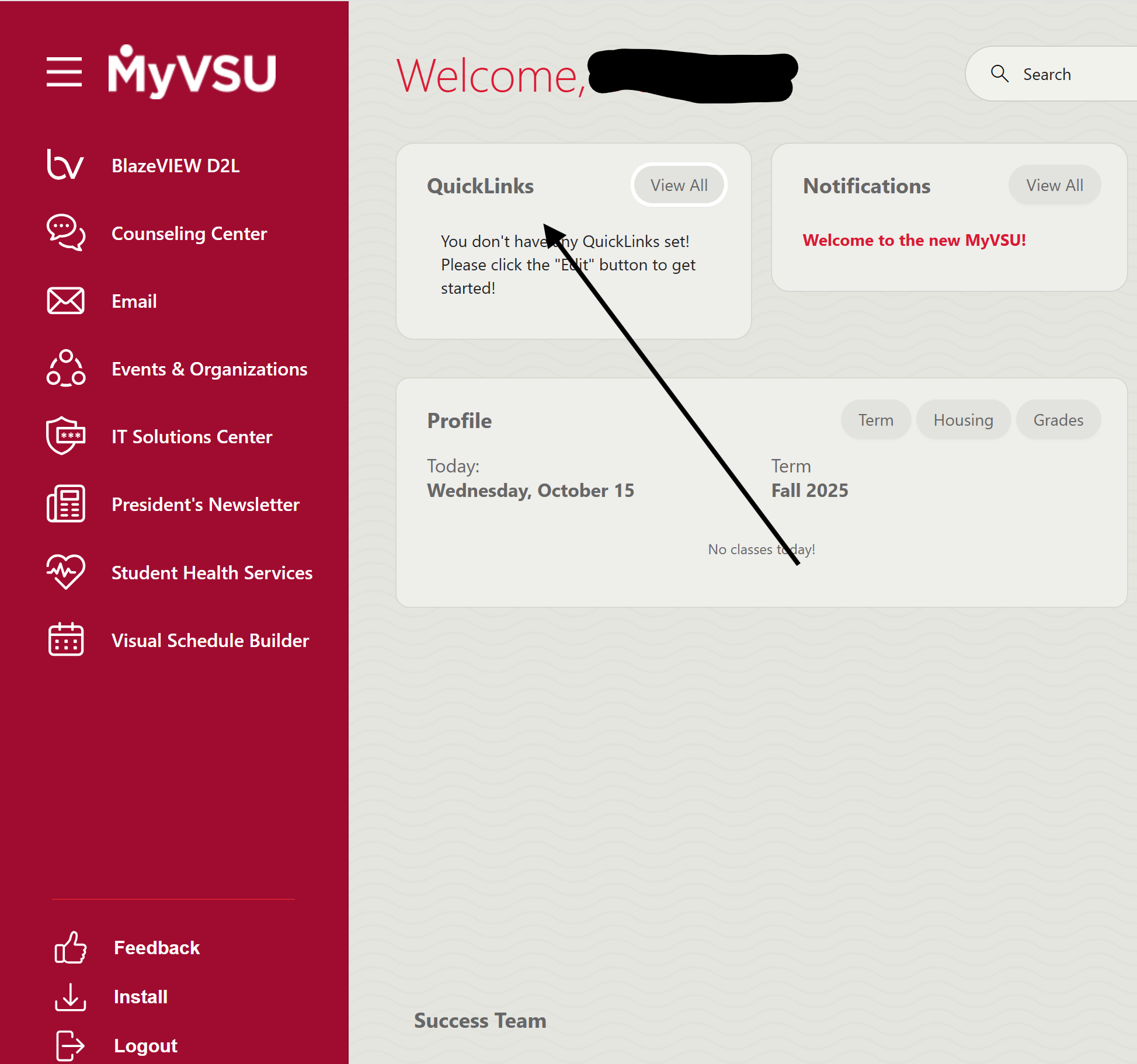This screenshot has height=1064, width=1137.
Task: View All QuickLinks
Action: [x=679, y=185]
